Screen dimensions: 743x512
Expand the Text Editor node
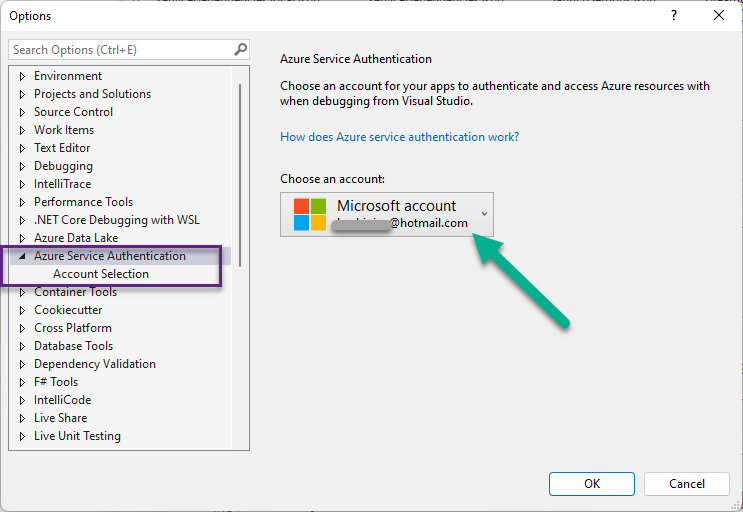22,148
